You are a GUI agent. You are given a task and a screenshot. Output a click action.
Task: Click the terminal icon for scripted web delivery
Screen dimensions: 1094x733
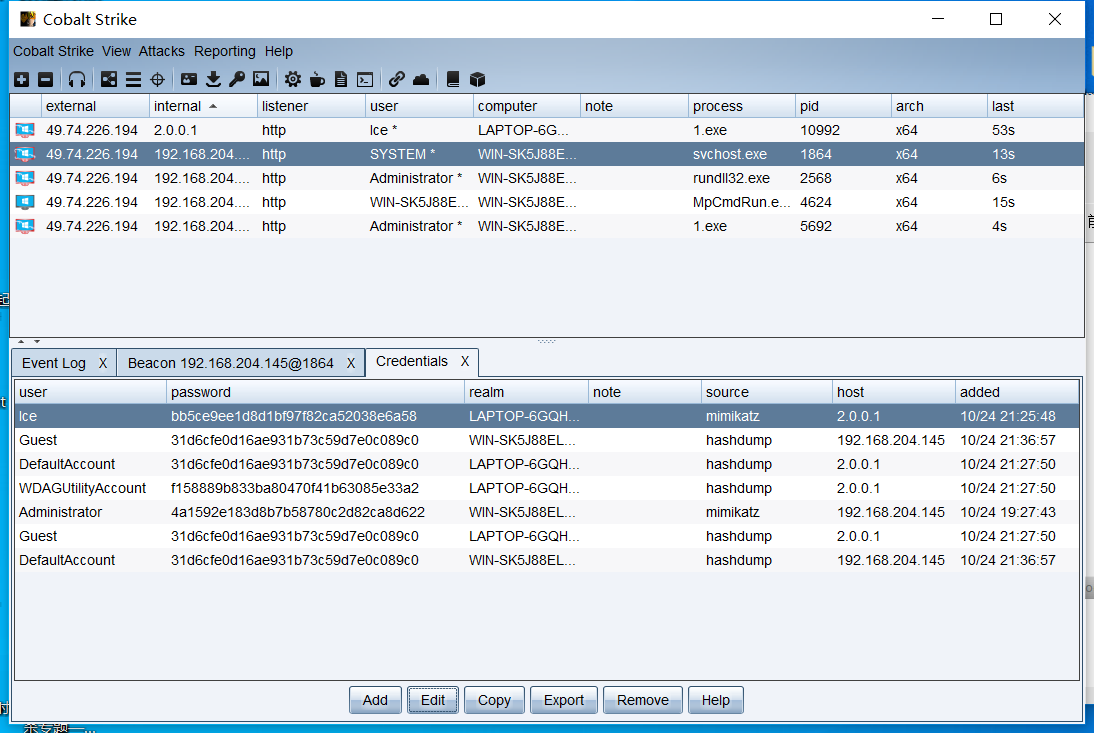(x=365, y=80)
